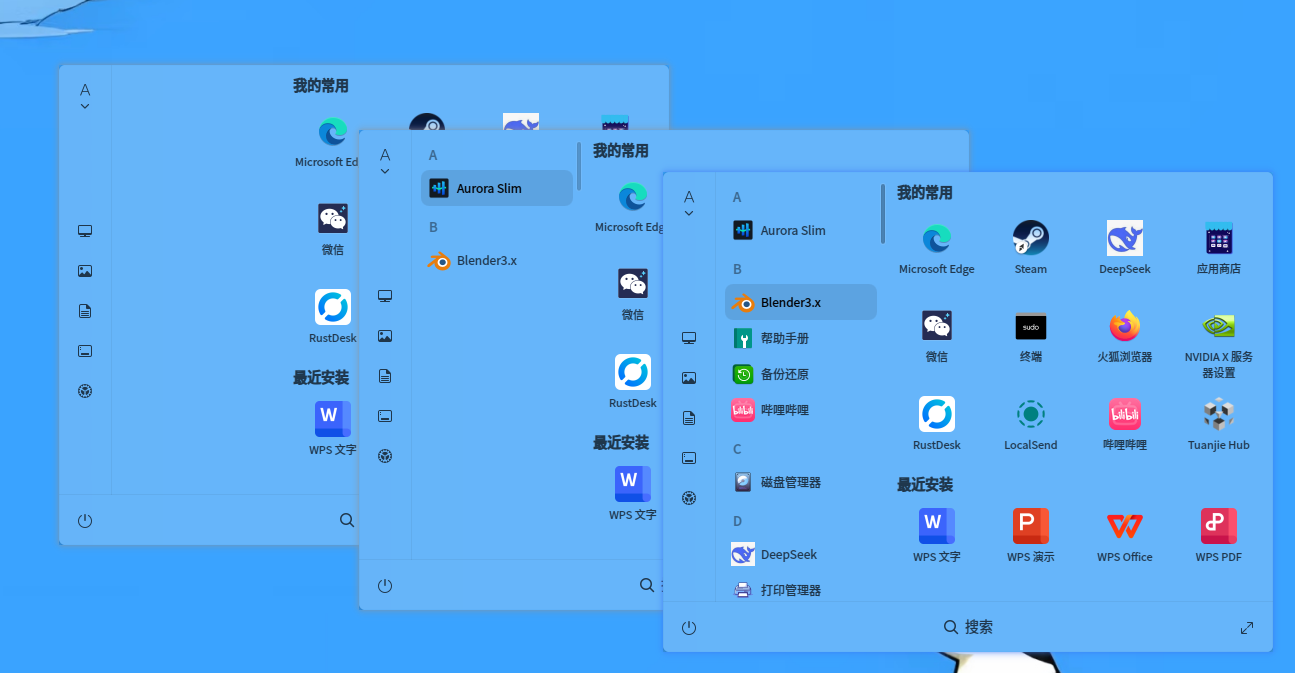
Task: Open Tuanjie Hub
Action: click(x=1218, y=423)
